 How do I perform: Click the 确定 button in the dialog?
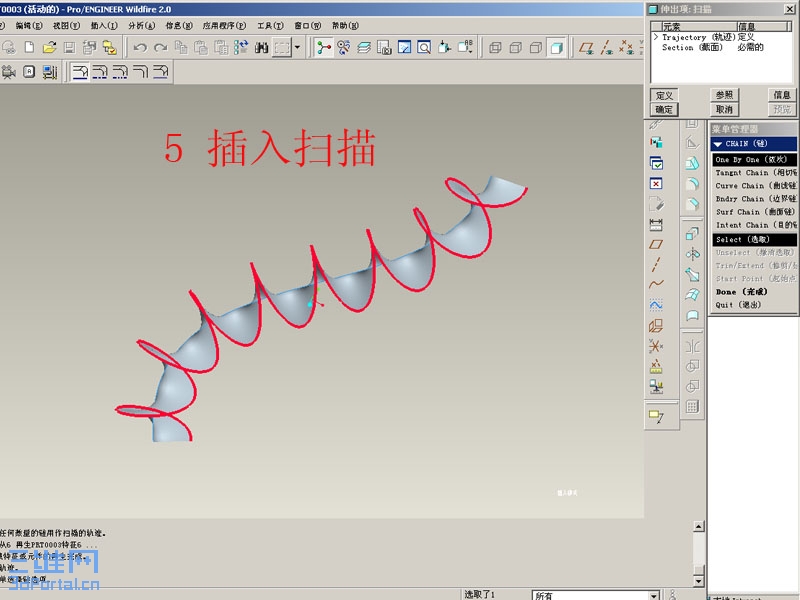(664, 110)
